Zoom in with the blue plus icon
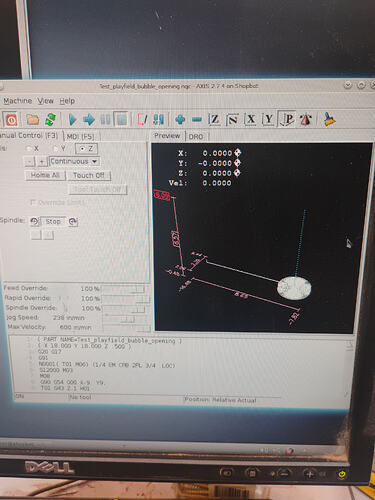This screenshot has width=375, height=500. pyautogui.click(x=180, y=119)
